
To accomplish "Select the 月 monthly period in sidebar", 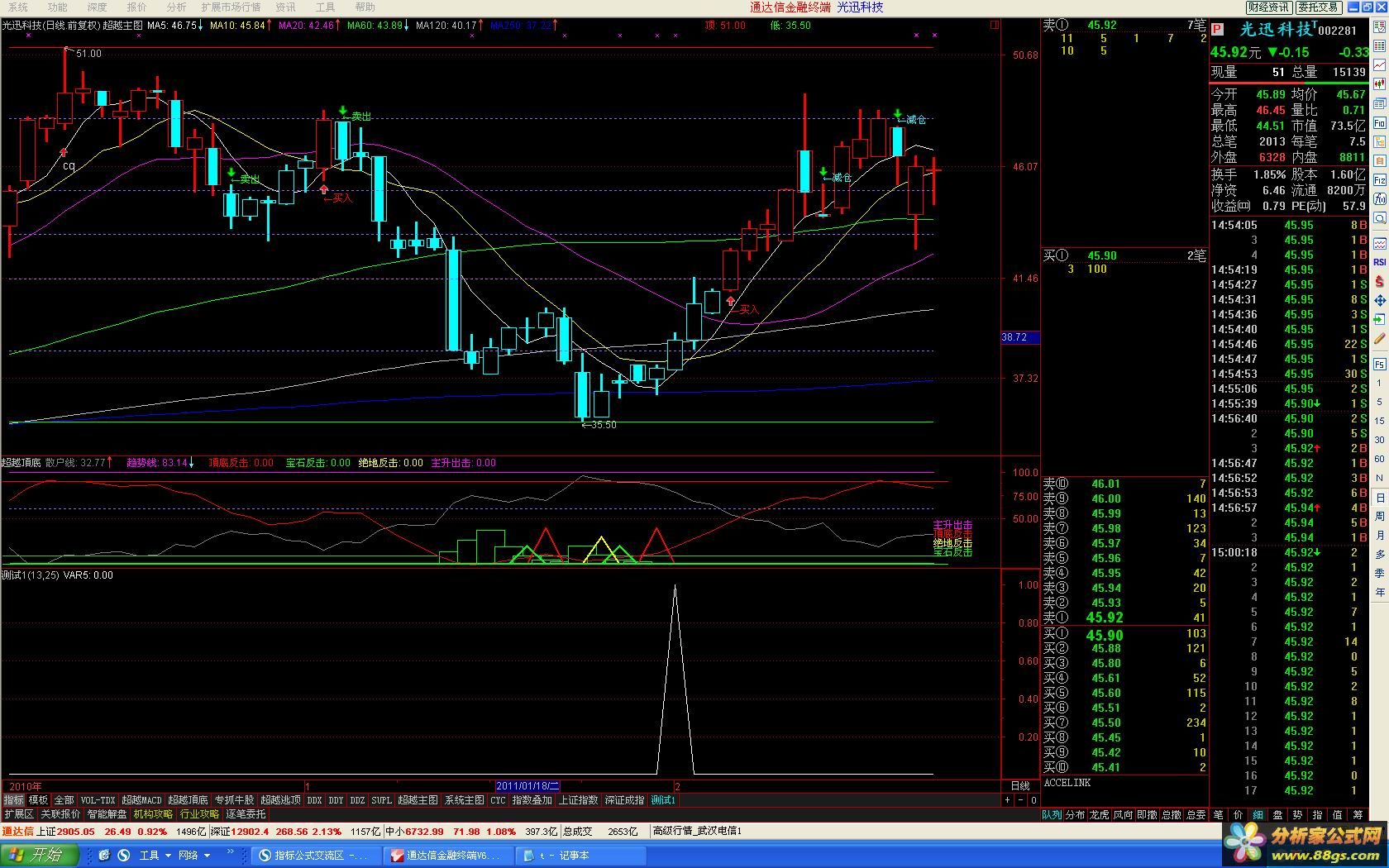I will coord(1380,535).
